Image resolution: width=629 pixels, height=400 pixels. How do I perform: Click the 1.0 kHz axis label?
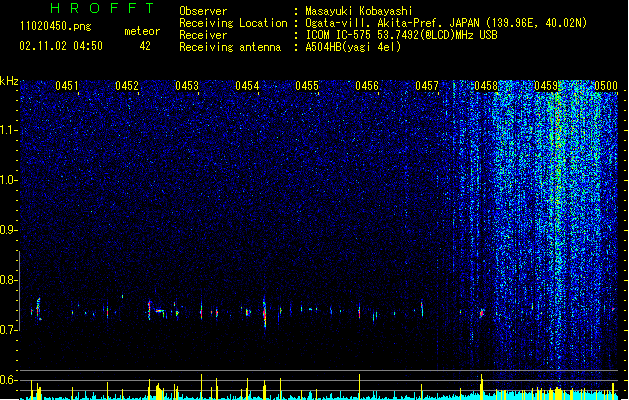point(9,180)
